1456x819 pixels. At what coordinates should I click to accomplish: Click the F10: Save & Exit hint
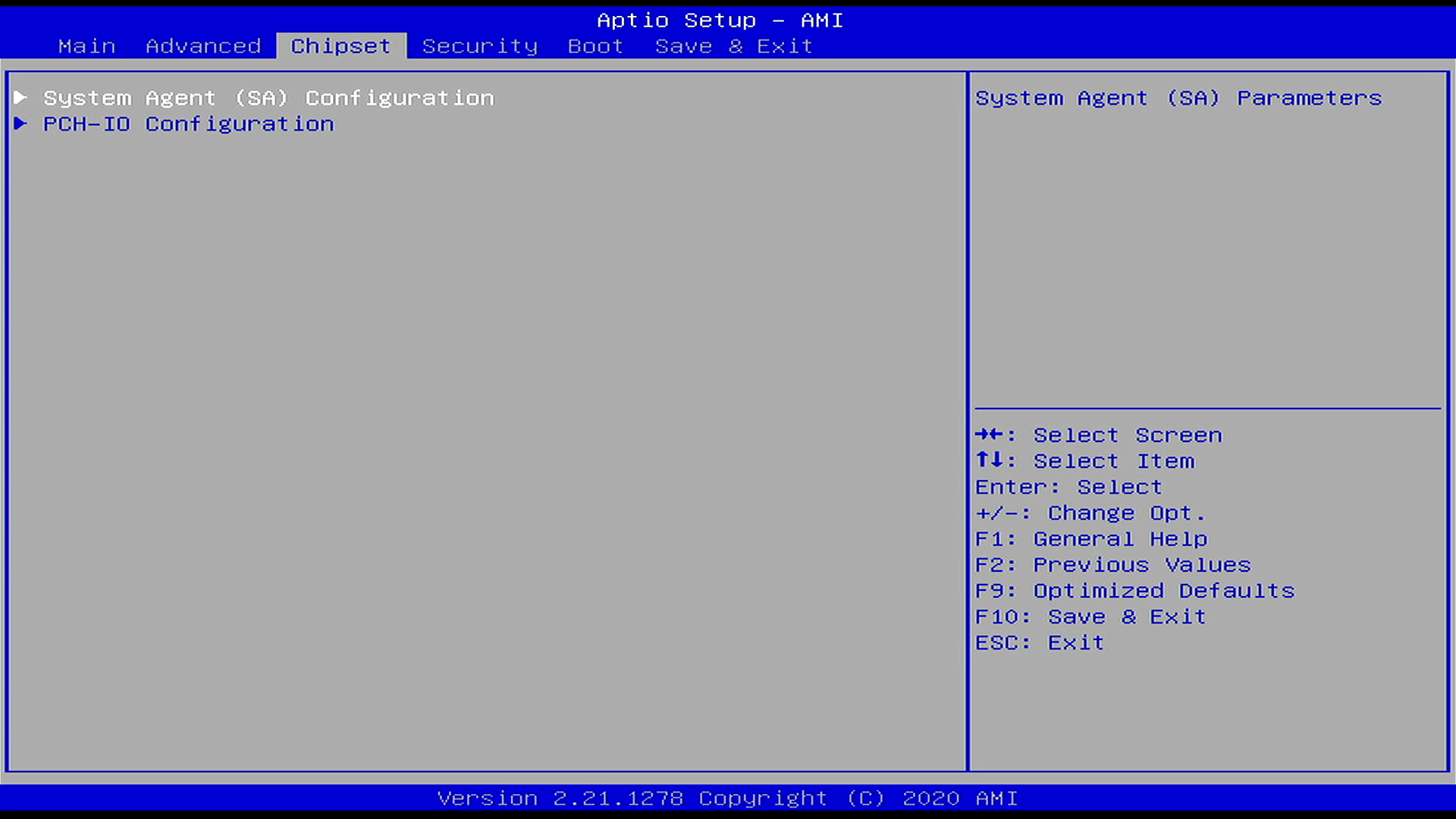click(1090, 617)
